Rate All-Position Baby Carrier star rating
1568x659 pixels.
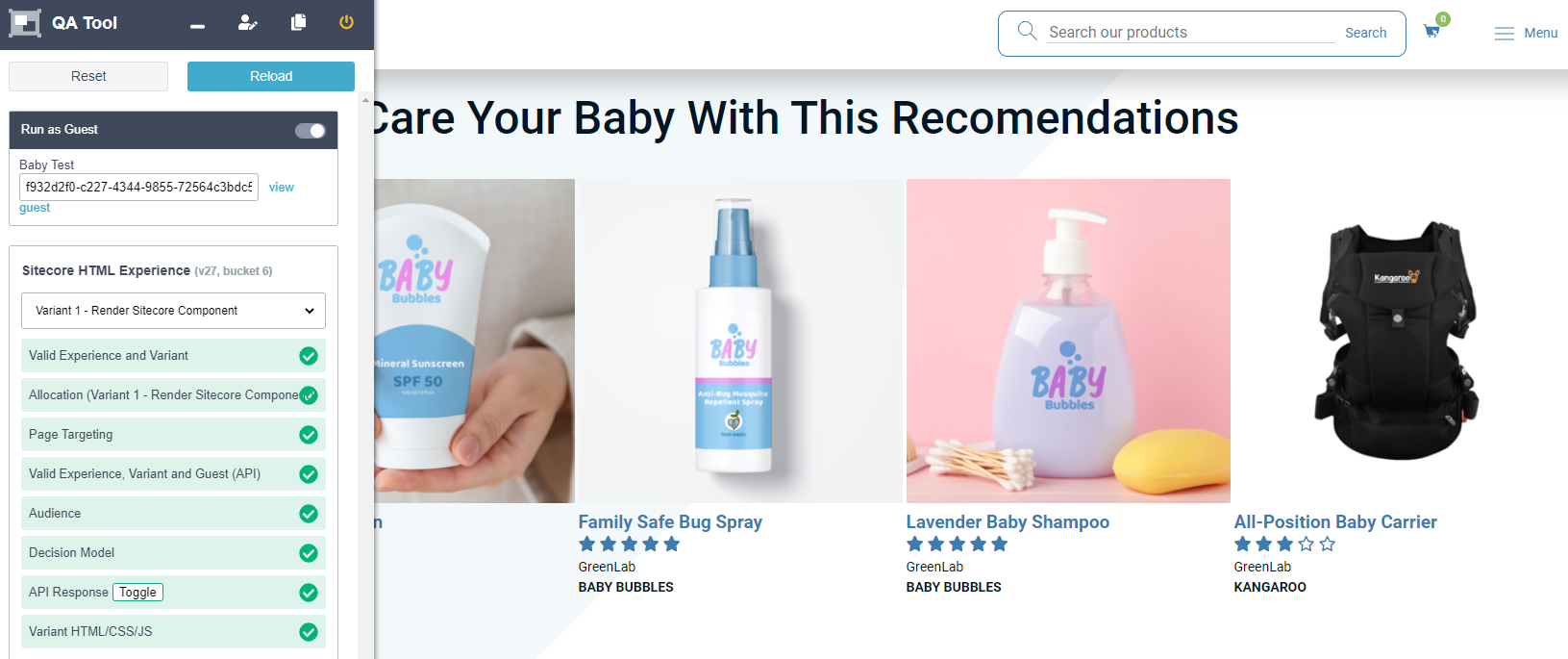(x=1284, y=545)
